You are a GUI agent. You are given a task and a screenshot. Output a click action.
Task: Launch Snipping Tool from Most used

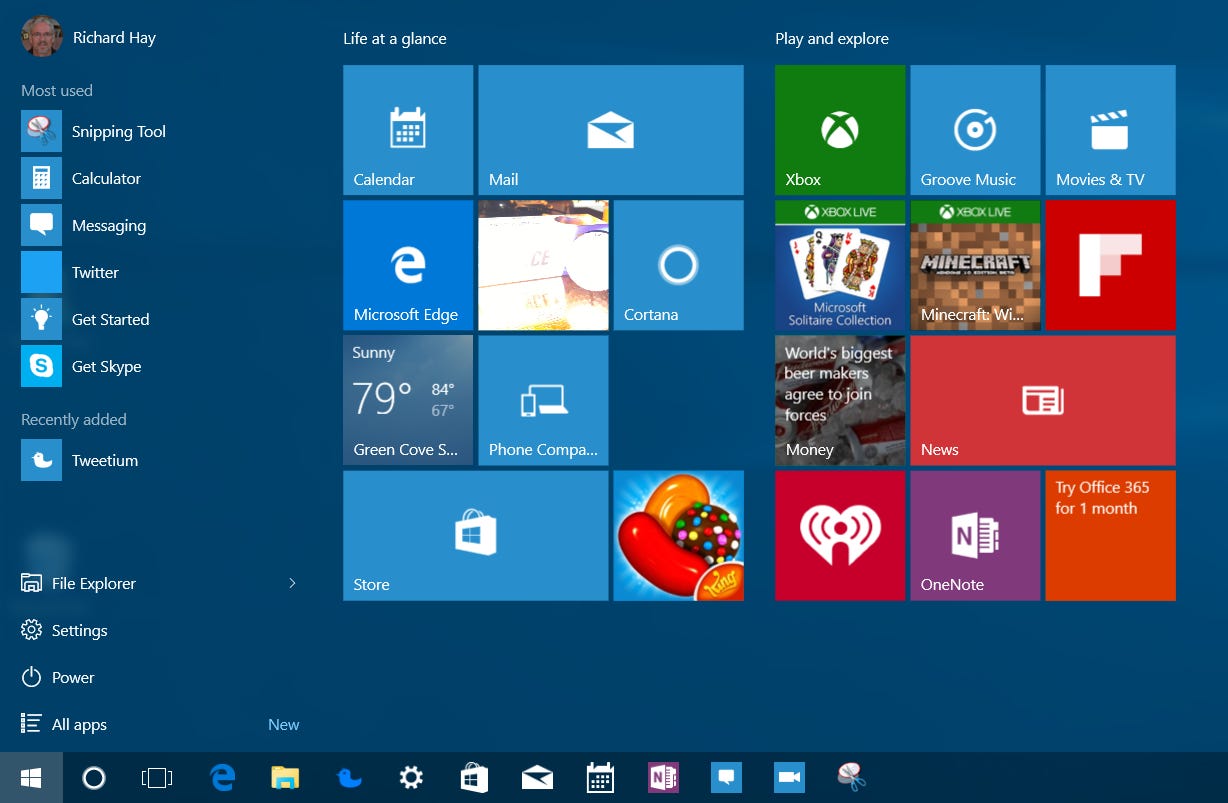coord(118,131)
